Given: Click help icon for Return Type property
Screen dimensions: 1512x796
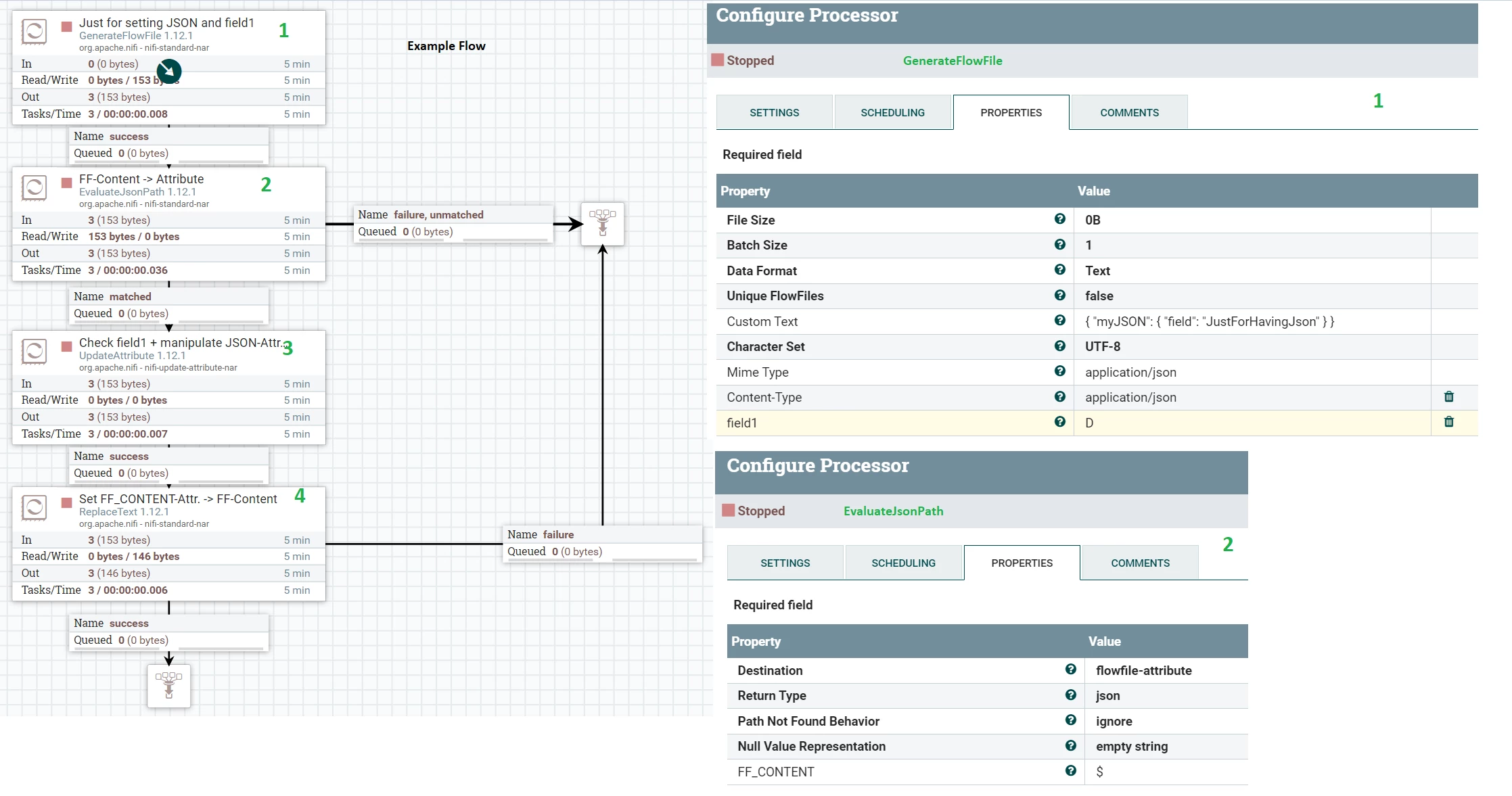Looking at the screenshot, I should point(1070,695).
